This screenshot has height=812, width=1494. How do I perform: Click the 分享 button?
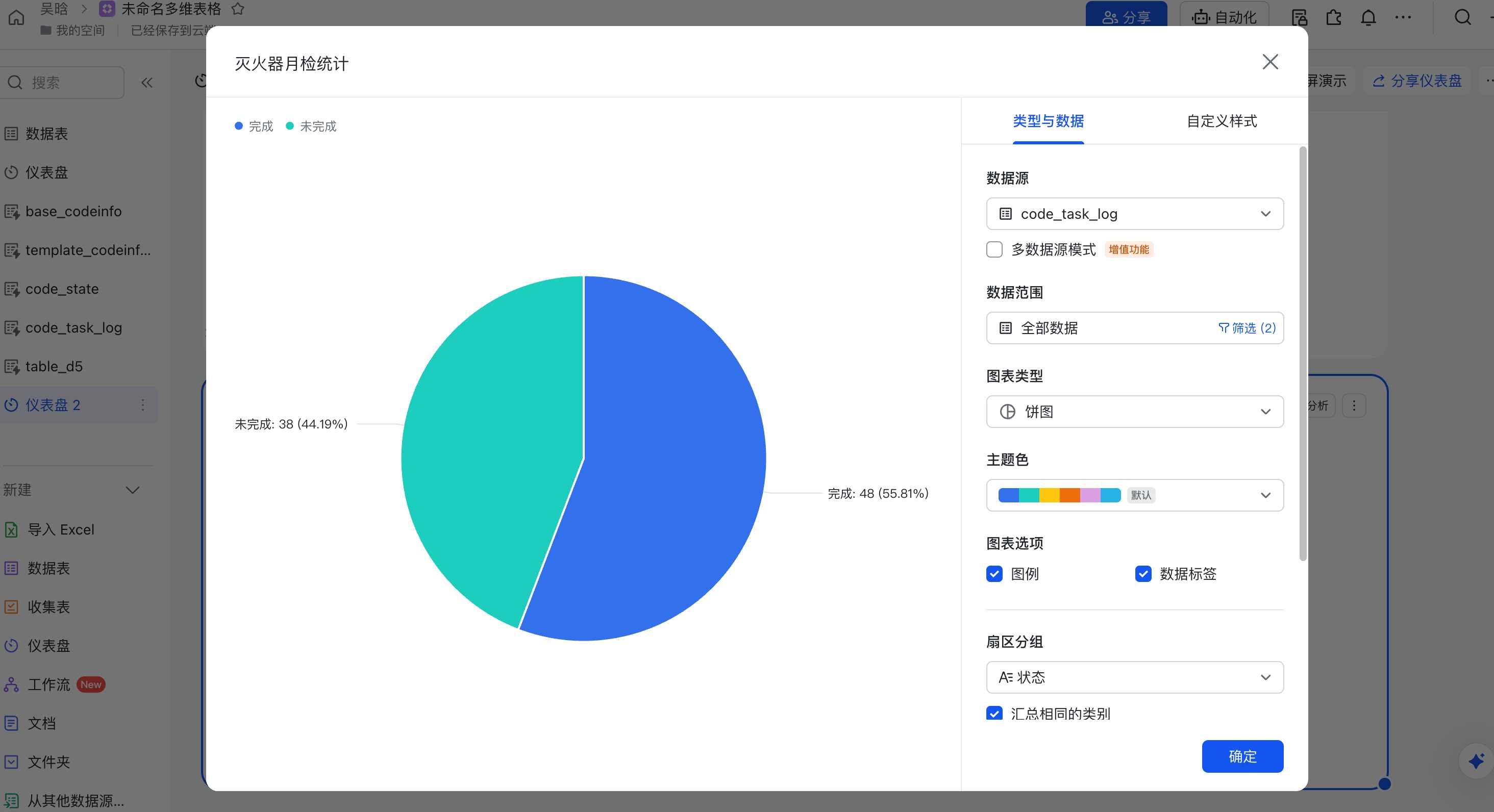click(1126, 17)
